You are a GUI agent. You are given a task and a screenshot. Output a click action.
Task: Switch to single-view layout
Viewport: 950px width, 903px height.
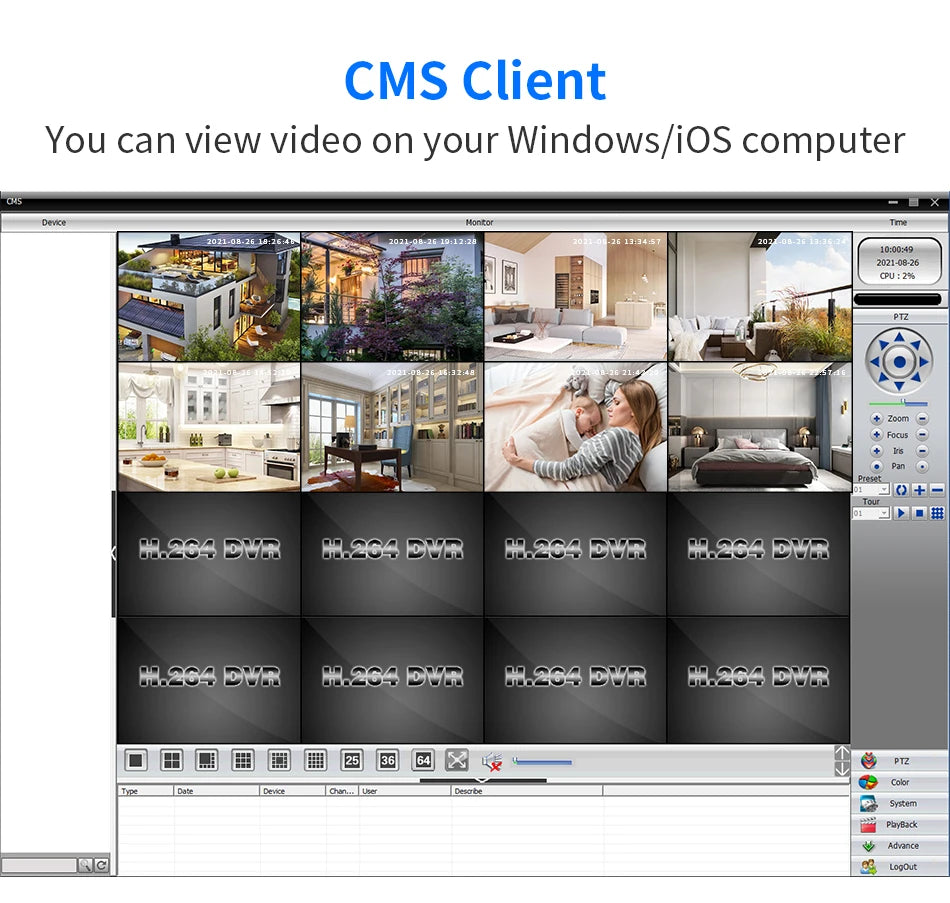coord(136,760)
